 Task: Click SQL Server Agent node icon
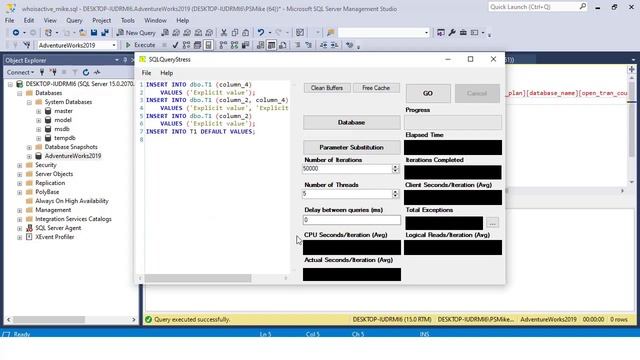[29, 228]
